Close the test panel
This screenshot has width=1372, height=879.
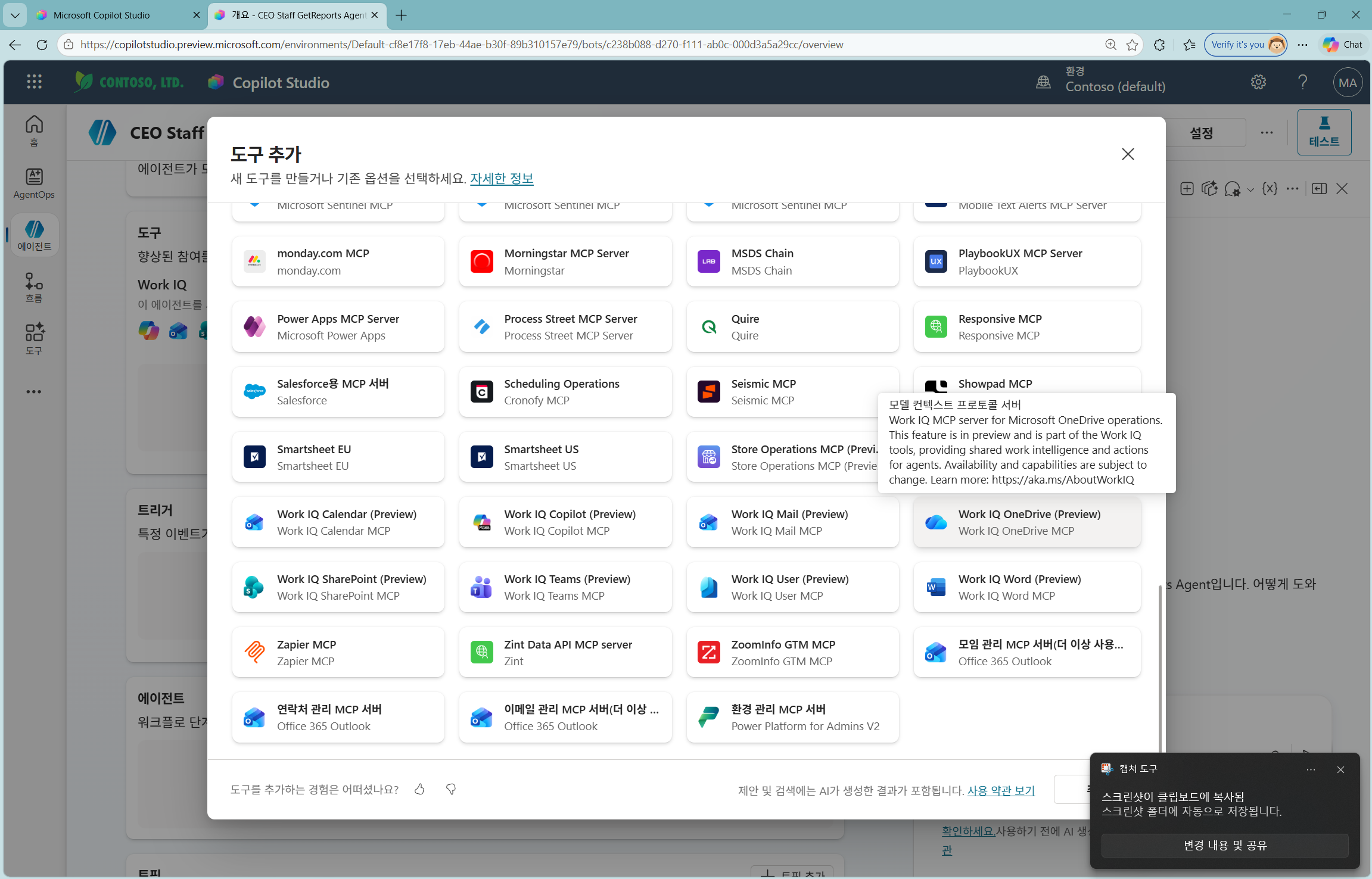1342,189
